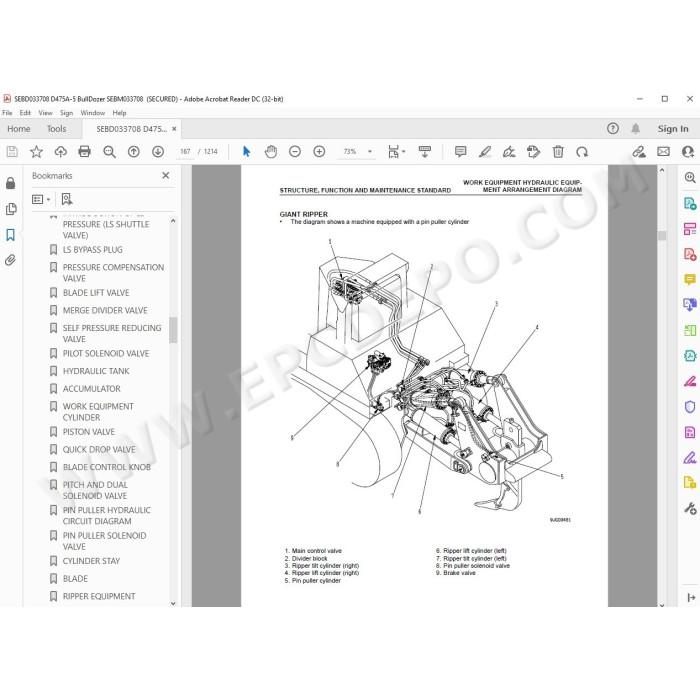Image resolution: width=700 pixels, height=700 pixels.
Task: Go to previous page arrow icon
Action: pyautogui.click(x=133, y=152)
